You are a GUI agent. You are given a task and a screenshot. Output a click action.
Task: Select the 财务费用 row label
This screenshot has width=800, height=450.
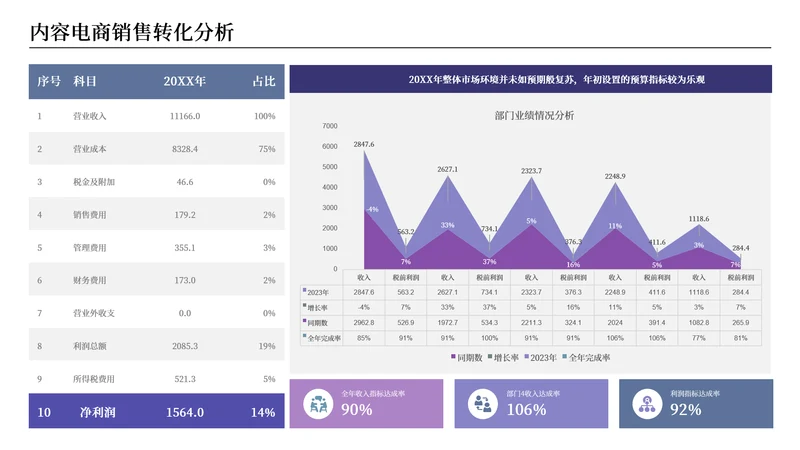click(x=89, y=280)
